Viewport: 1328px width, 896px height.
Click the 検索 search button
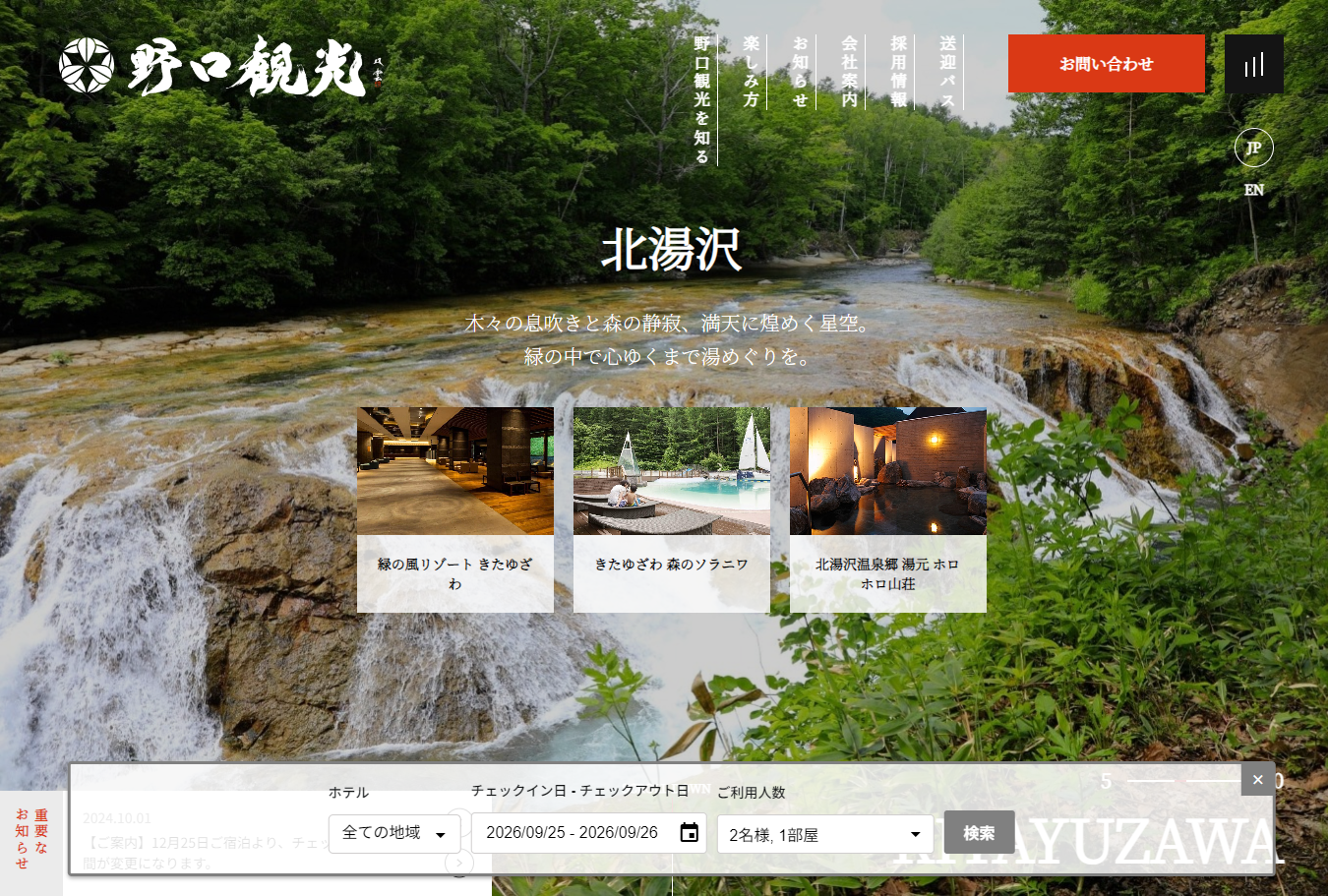[x=979, y=833]
